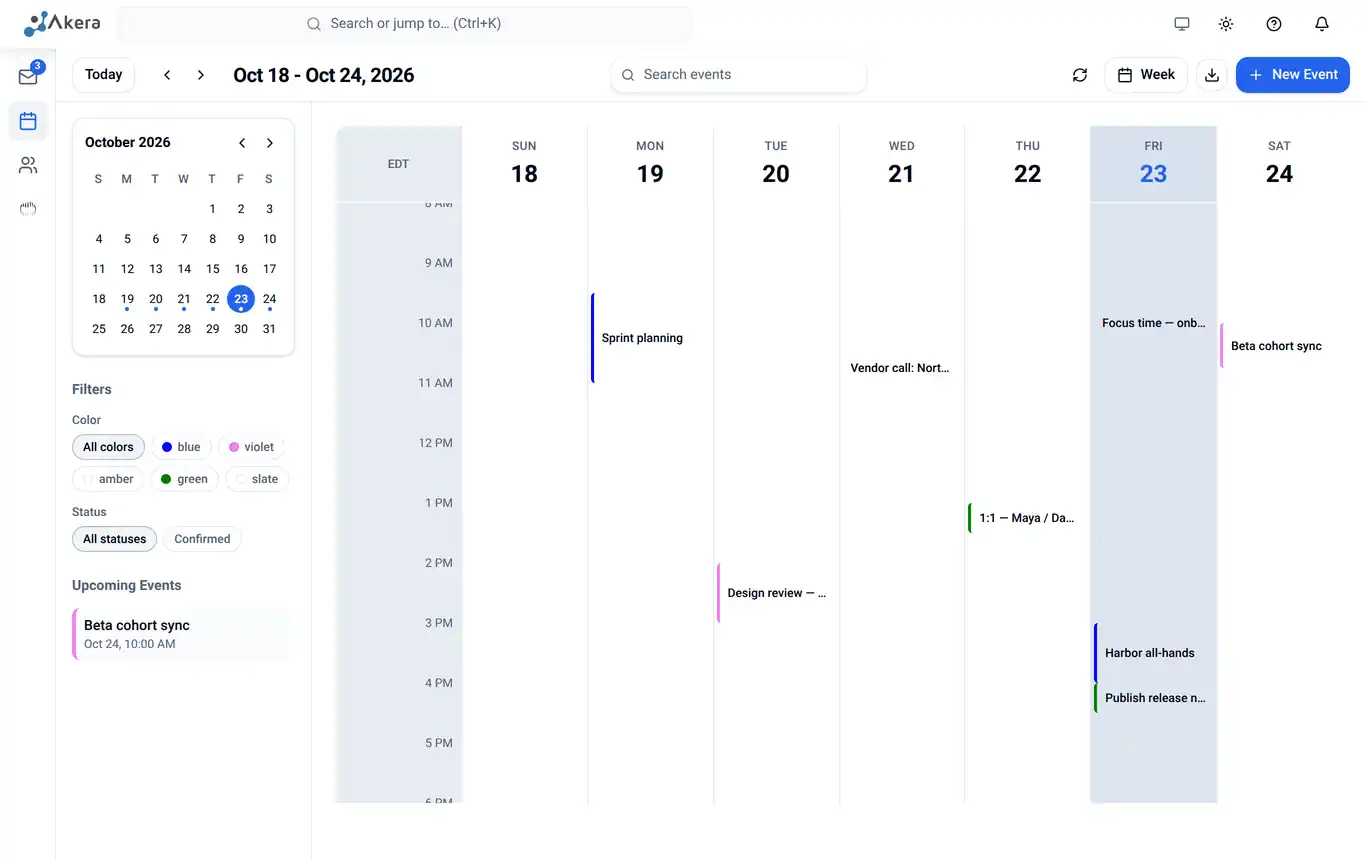
Task: Open the Focus time event on Friday
Action: (1153, 323)
